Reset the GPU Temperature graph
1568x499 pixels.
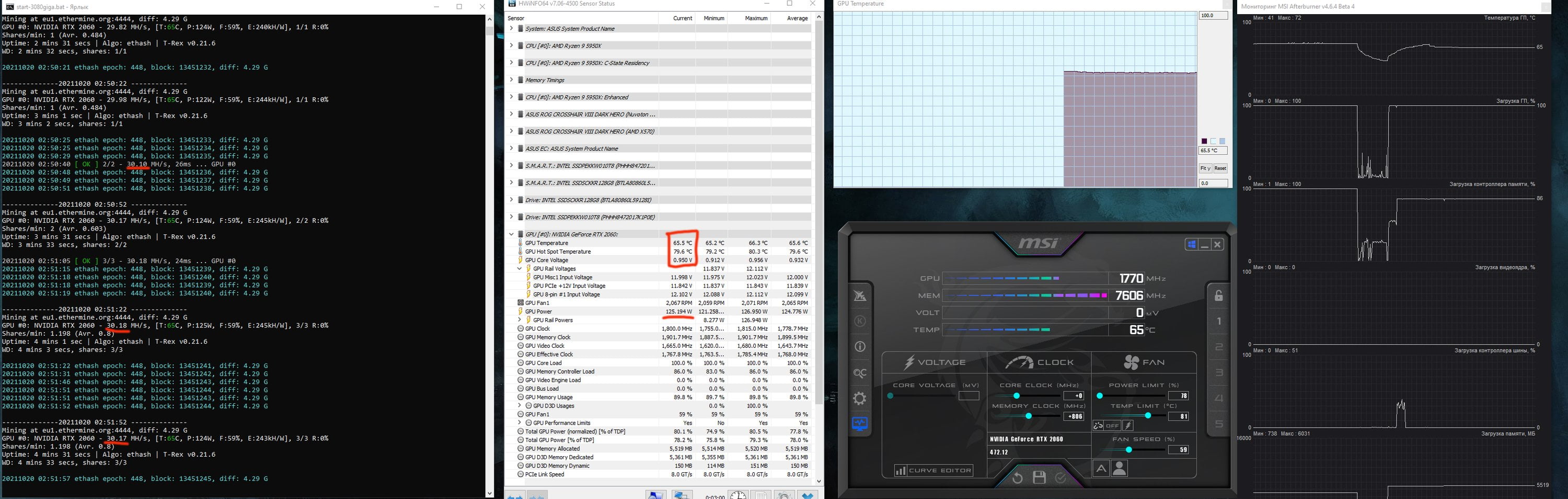point(1220,168)
